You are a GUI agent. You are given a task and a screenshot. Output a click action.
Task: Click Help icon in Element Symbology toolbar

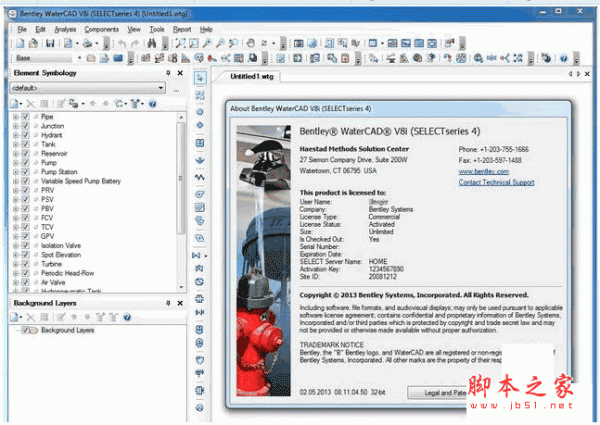[152, 104]
